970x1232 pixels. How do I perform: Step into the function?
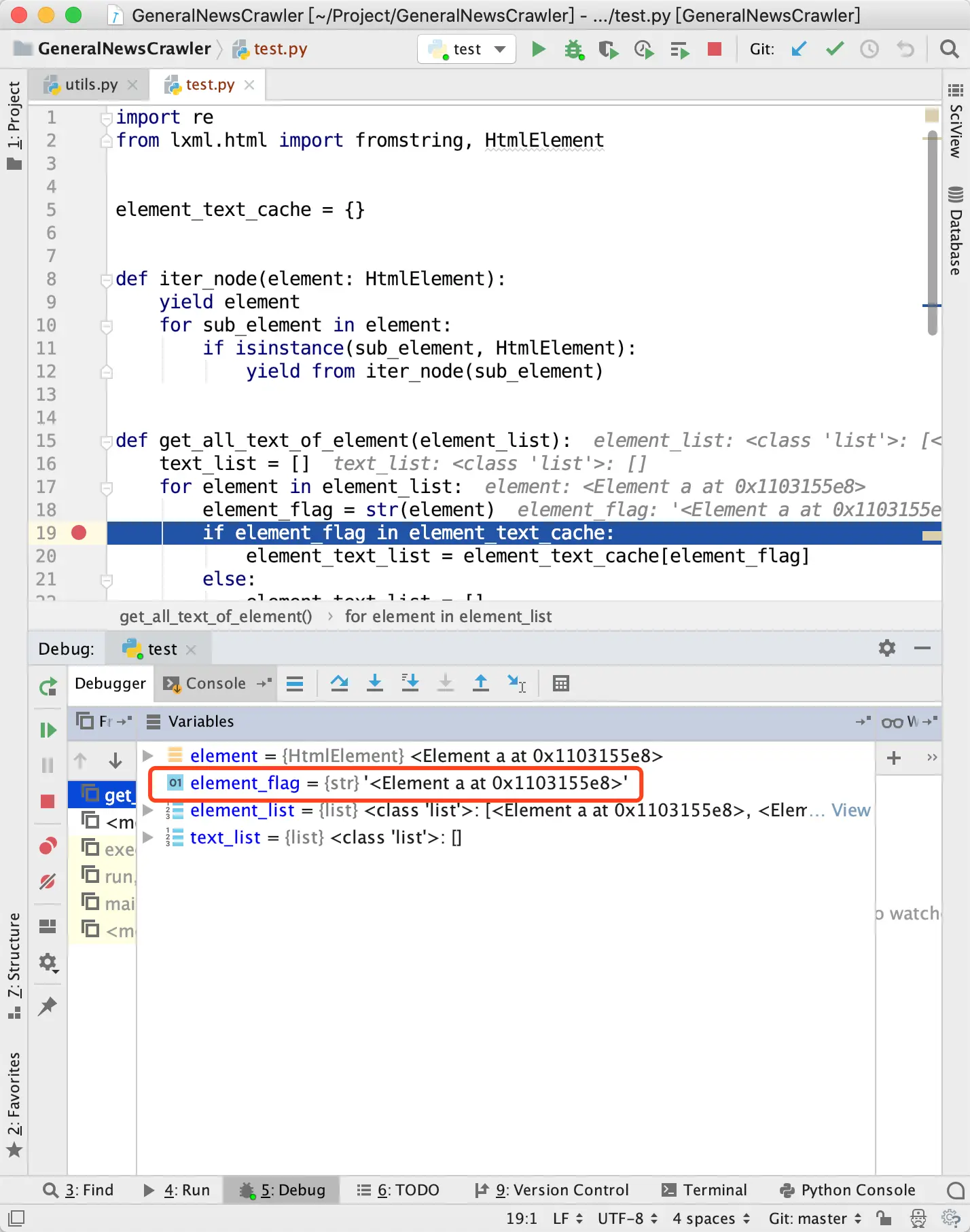375,683
